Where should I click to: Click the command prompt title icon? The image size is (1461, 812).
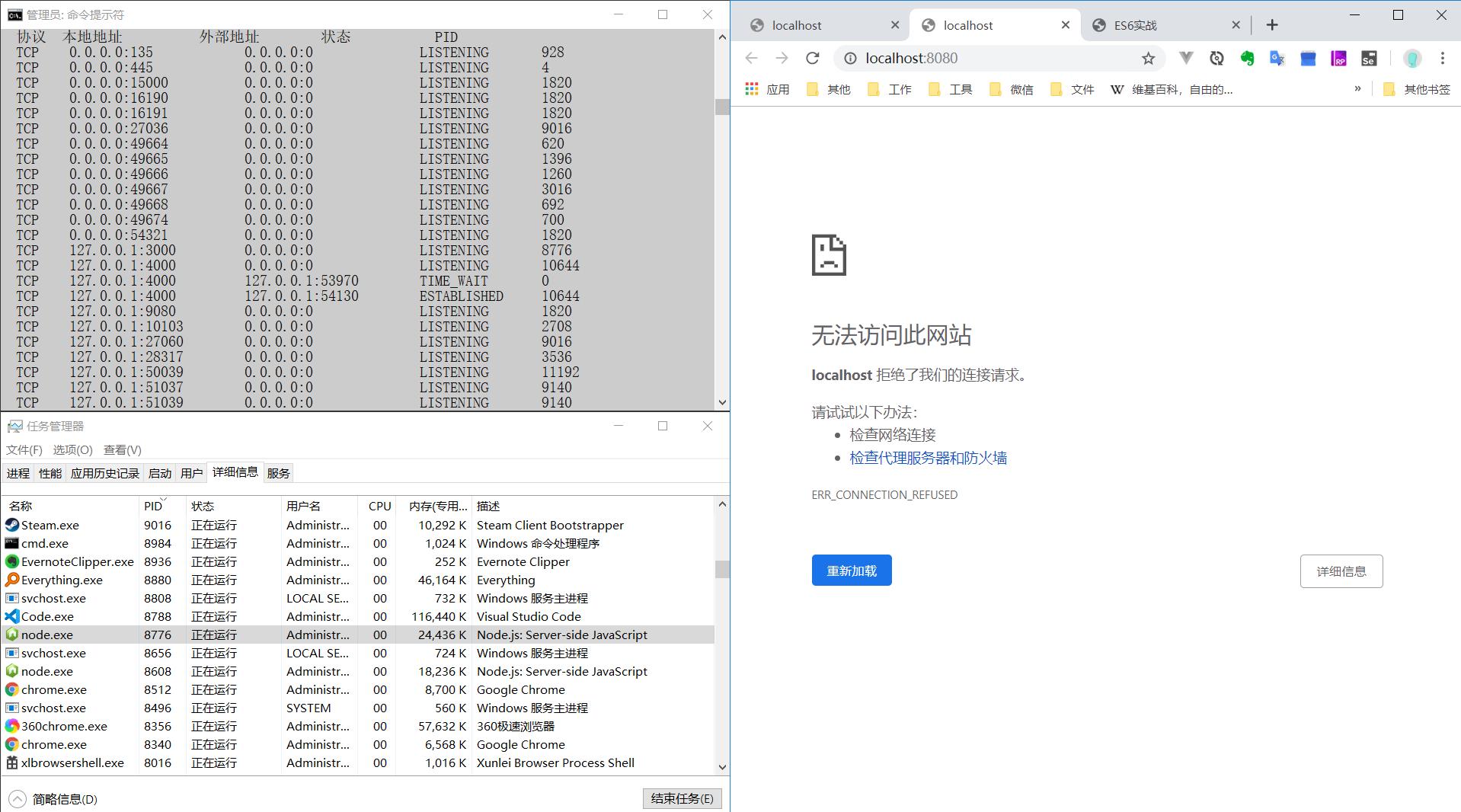[x=14, y=14]
